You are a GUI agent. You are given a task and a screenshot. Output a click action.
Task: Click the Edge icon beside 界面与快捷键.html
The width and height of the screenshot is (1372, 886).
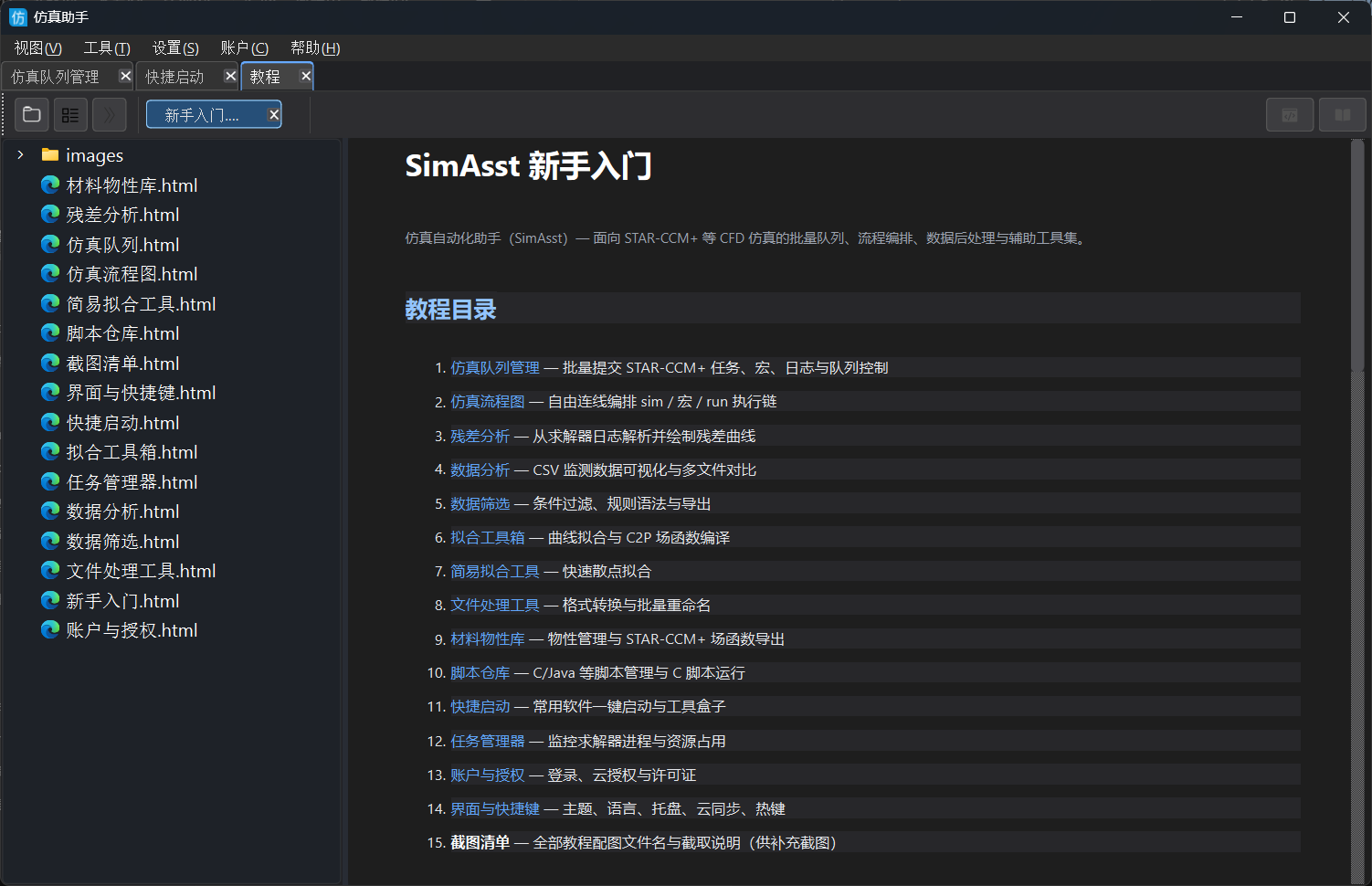tap(50, 393)
